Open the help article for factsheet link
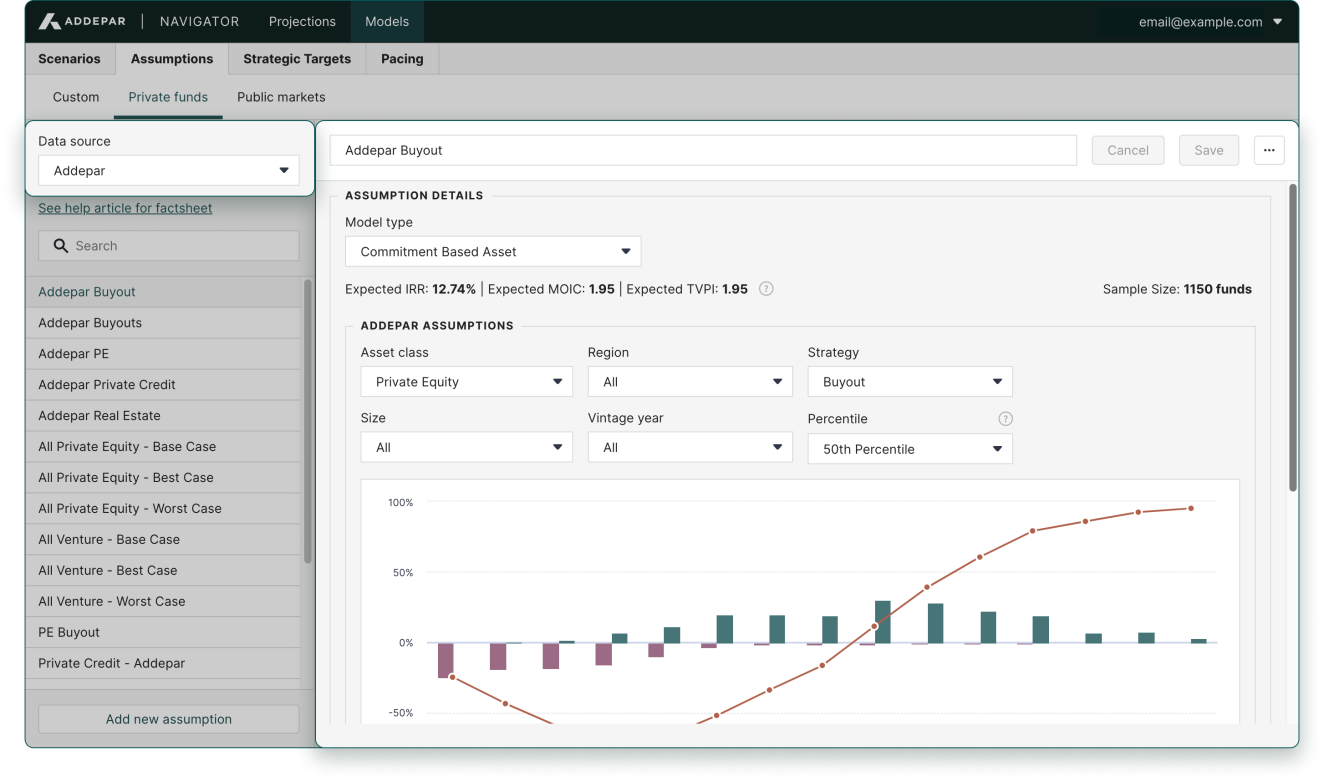The width and height of the screenshot is (1324, 781). point(125,208)
